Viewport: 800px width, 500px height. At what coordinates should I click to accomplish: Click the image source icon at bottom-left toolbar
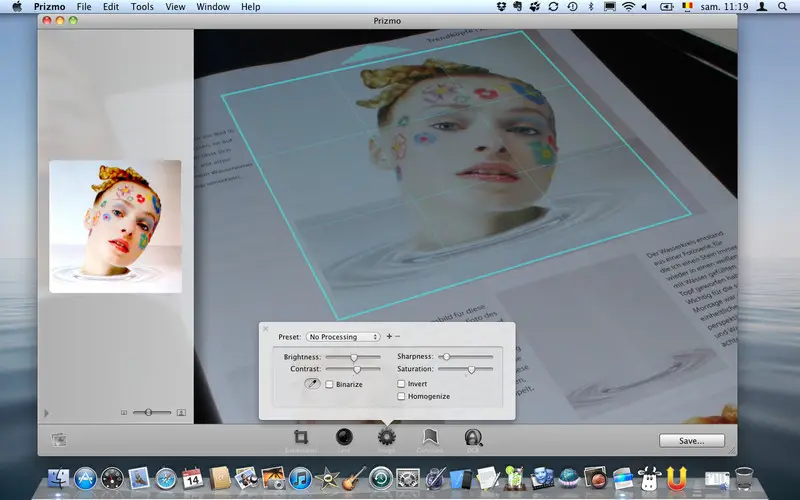tap(59, 440)
